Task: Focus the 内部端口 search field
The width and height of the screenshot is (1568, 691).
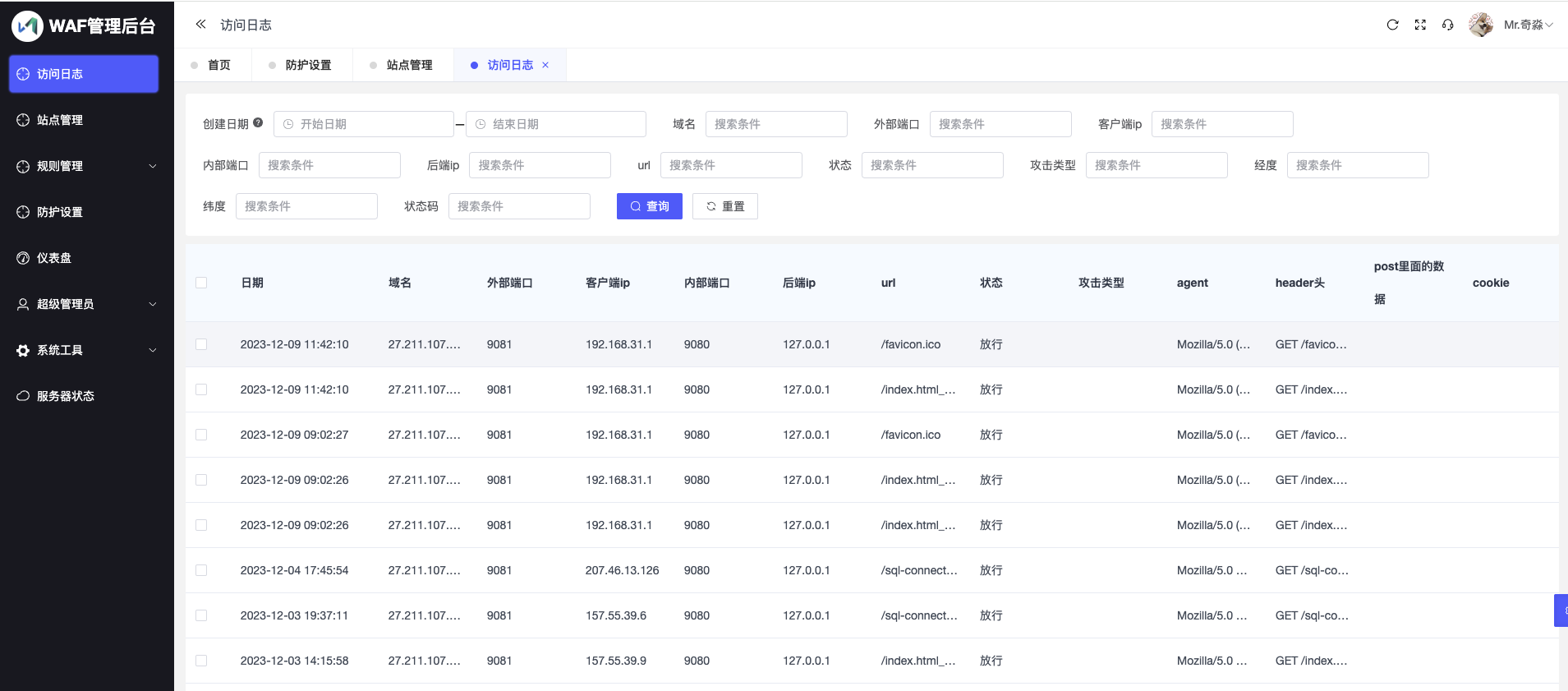Action: [329, 165]
